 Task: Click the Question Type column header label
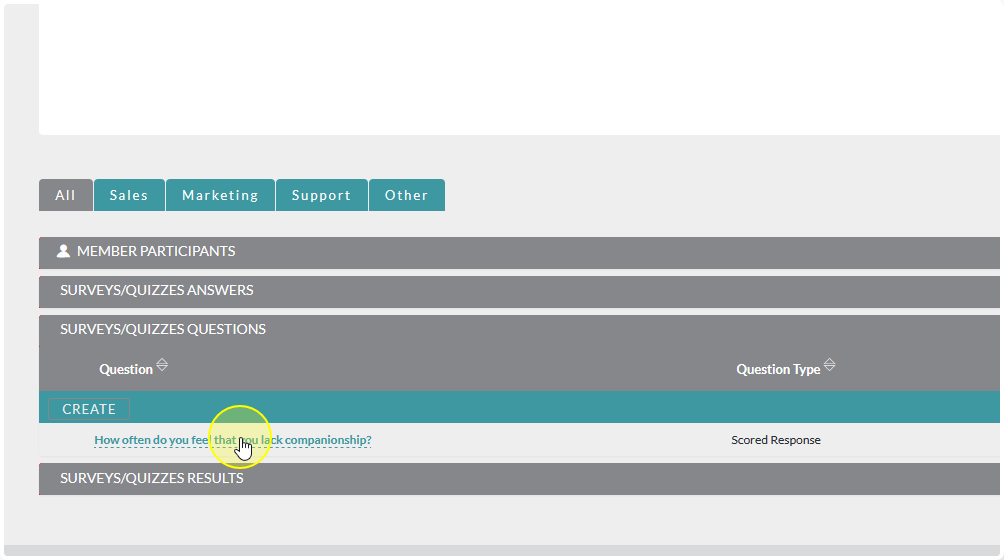point(777,370)
